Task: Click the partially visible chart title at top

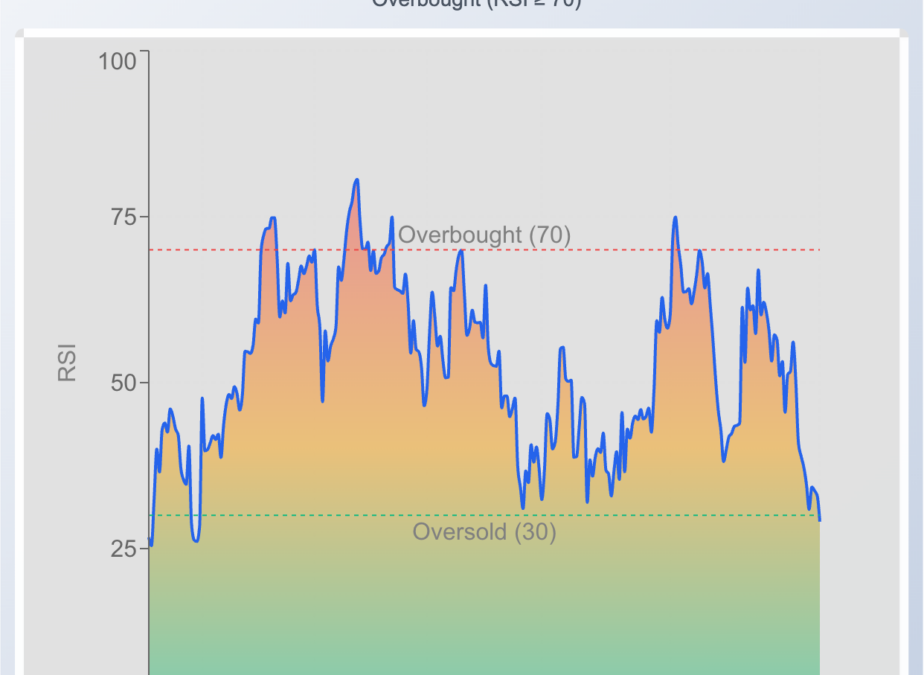Action: [476, 3]
